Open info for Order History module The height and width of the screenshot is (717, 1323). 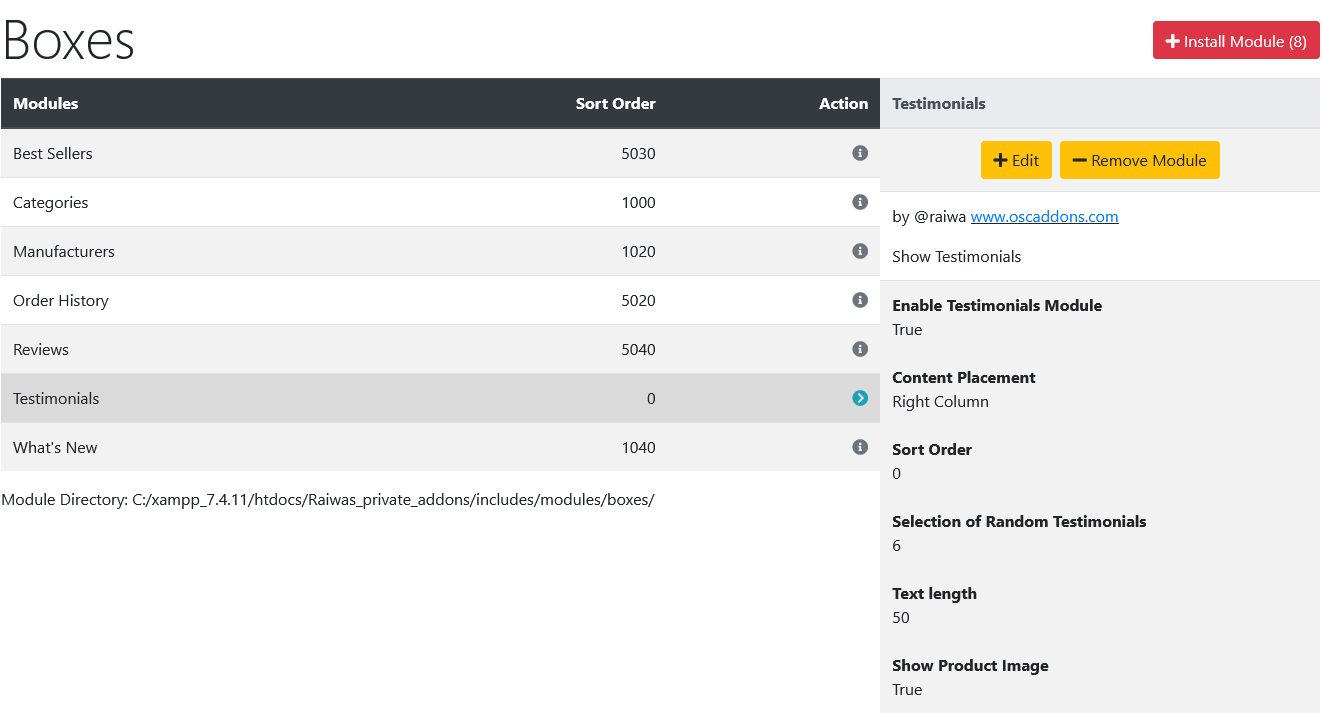coord(860,300)
